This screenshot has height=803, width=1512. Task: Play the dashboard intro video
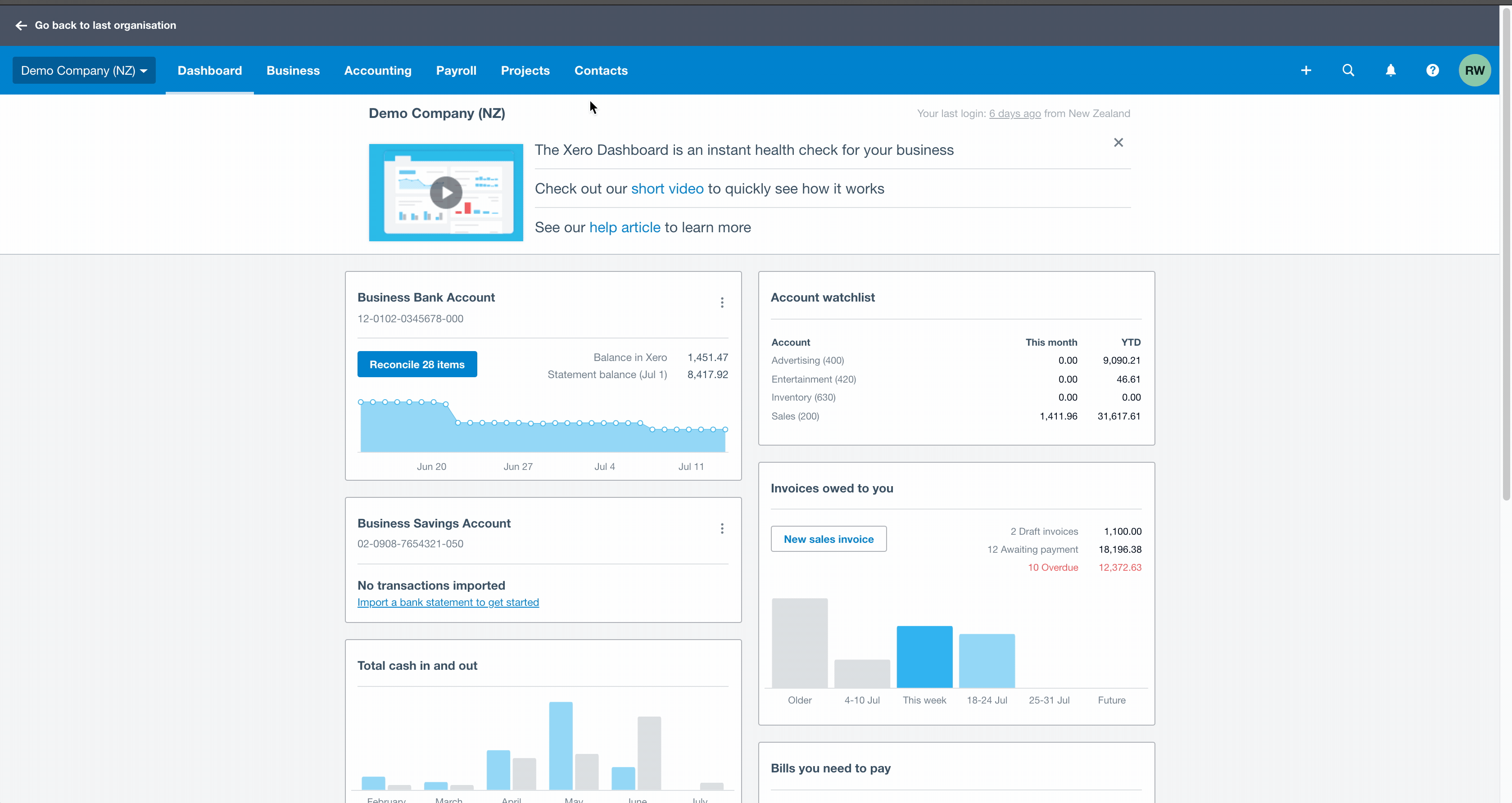[446, 192]
